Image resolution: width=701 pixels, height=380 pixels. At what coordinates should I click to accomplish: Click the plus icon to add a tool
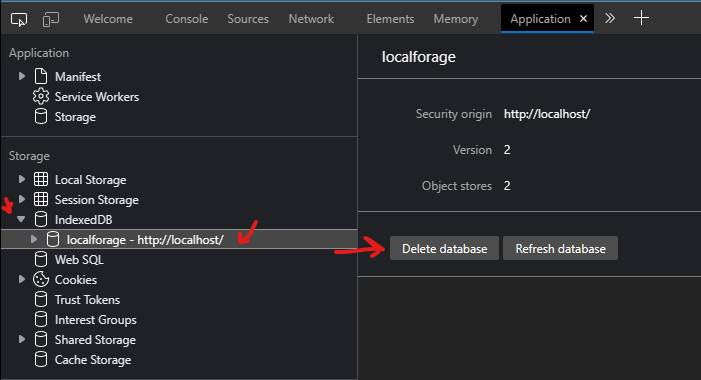pyautogui.click(x=641, y=18)
